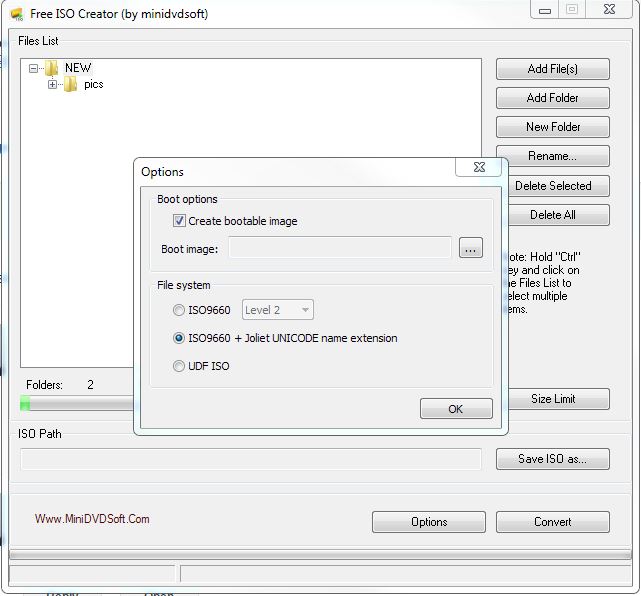Click the New Folder button
This screenshot has width=641, height=596.
[552, 127]
